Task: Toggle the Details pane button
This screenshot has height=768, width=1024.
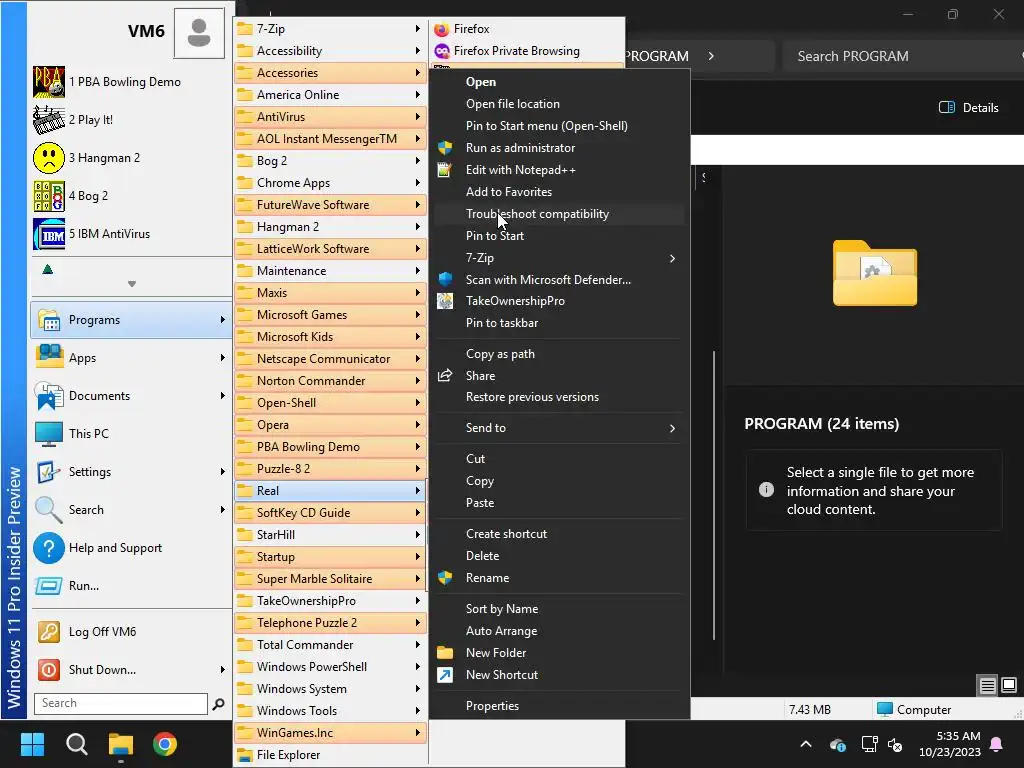Action: 968,108
